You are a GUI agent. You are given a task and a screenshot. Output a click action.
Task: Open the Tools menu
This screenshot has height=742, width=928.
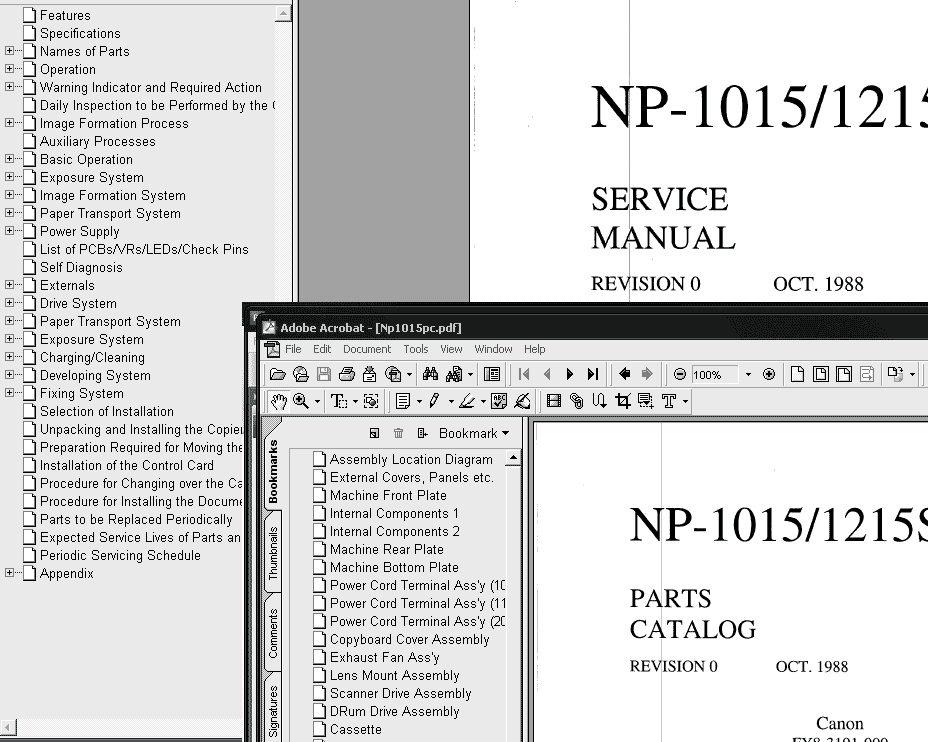(415, 349)
